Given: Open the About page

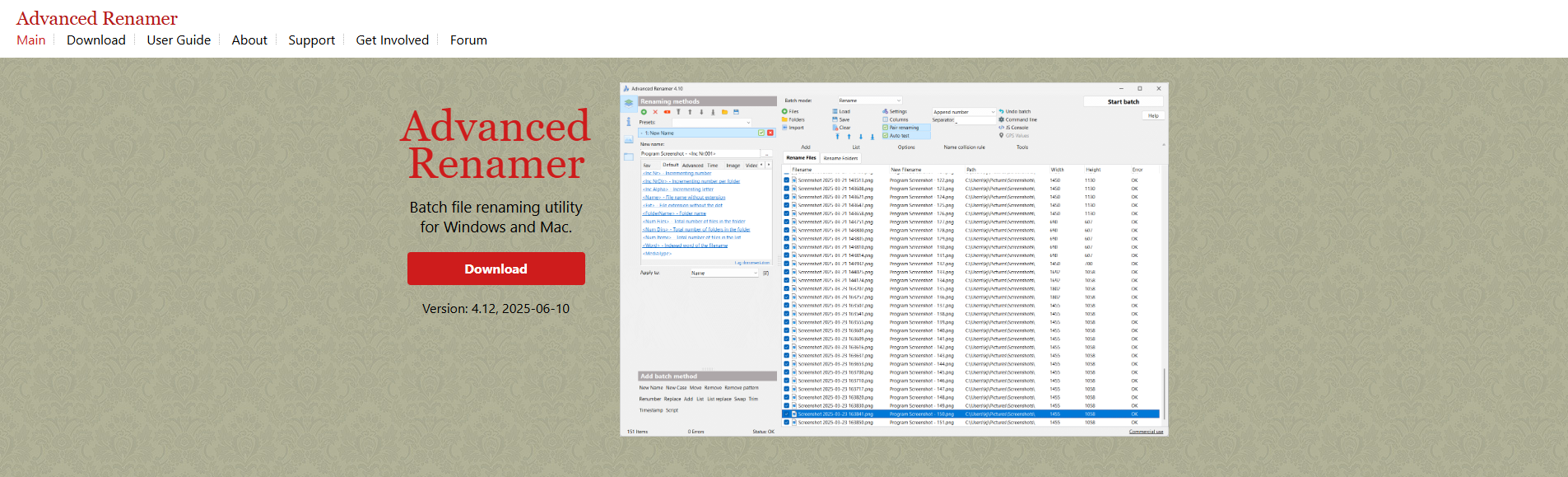Looking at the screenshot, I should [x=249, y=40].
